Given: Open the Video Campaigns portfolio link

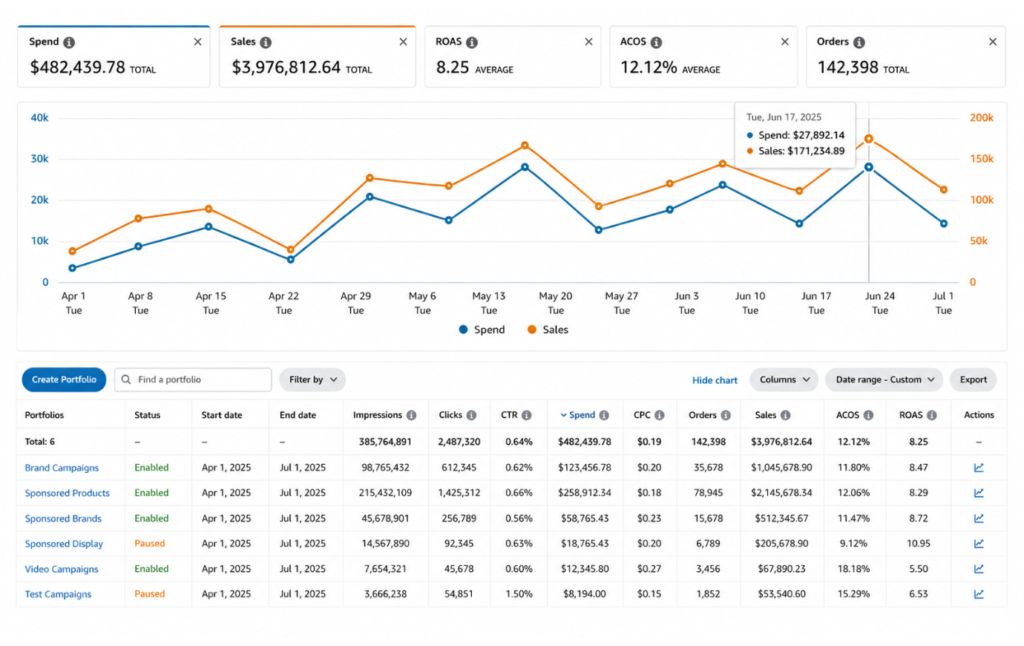Looking at the screenshot, I should (x=61, y=569).
